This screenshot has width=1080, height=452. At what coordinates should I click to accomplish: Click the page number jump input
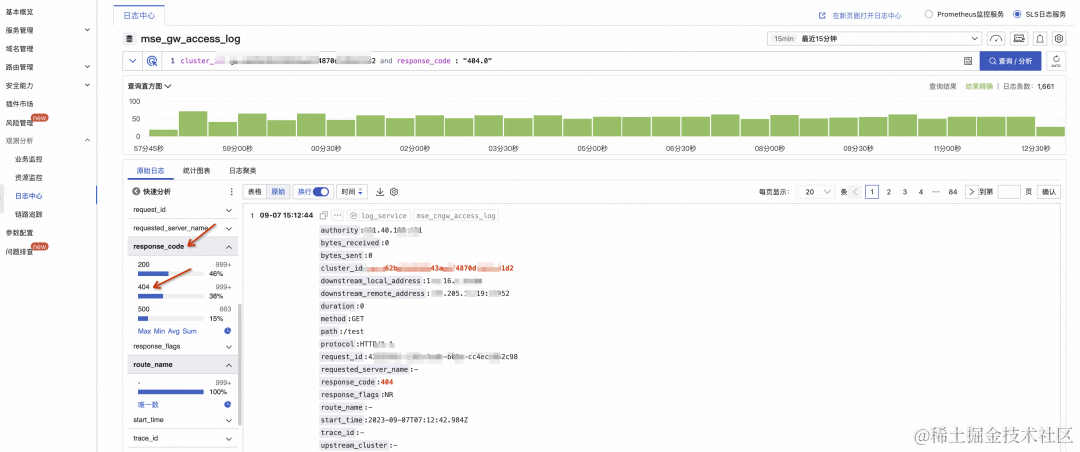coord(1009,192)
